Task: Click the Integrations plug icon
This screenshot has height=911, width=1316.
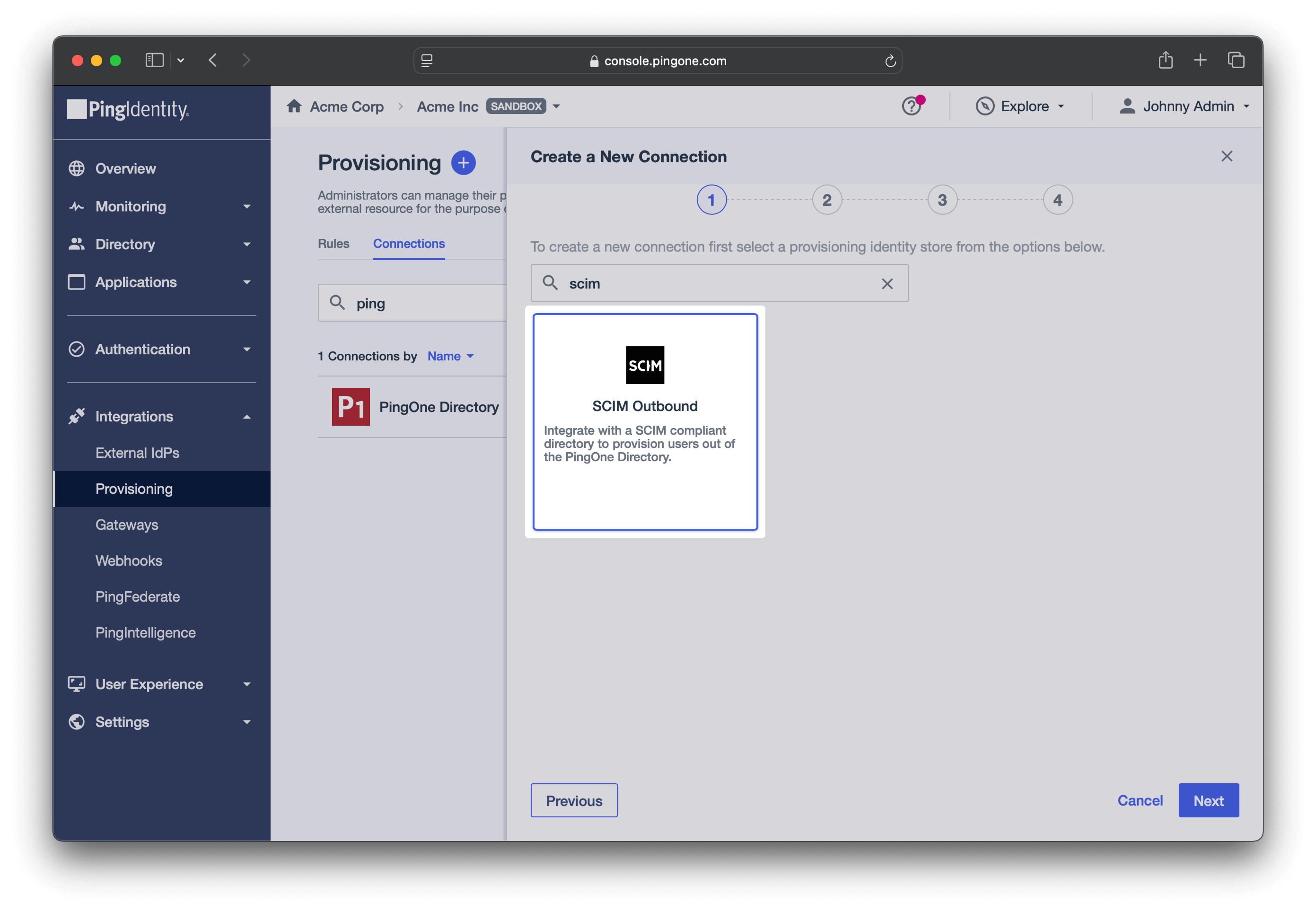Action: pyautogui.click(x=77, y=416)
